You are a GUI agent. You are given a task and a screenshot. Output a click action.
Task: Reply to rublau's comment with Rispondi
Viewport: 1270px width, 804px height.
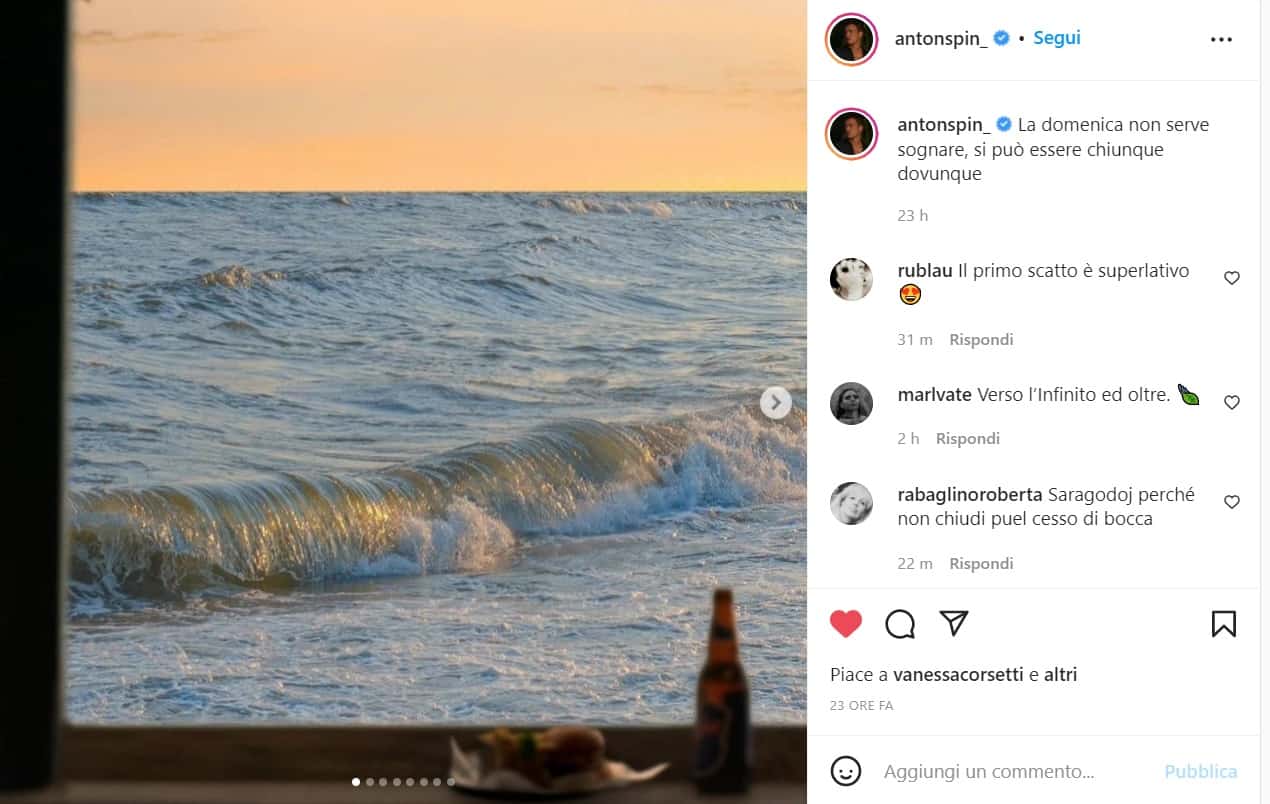981,340
